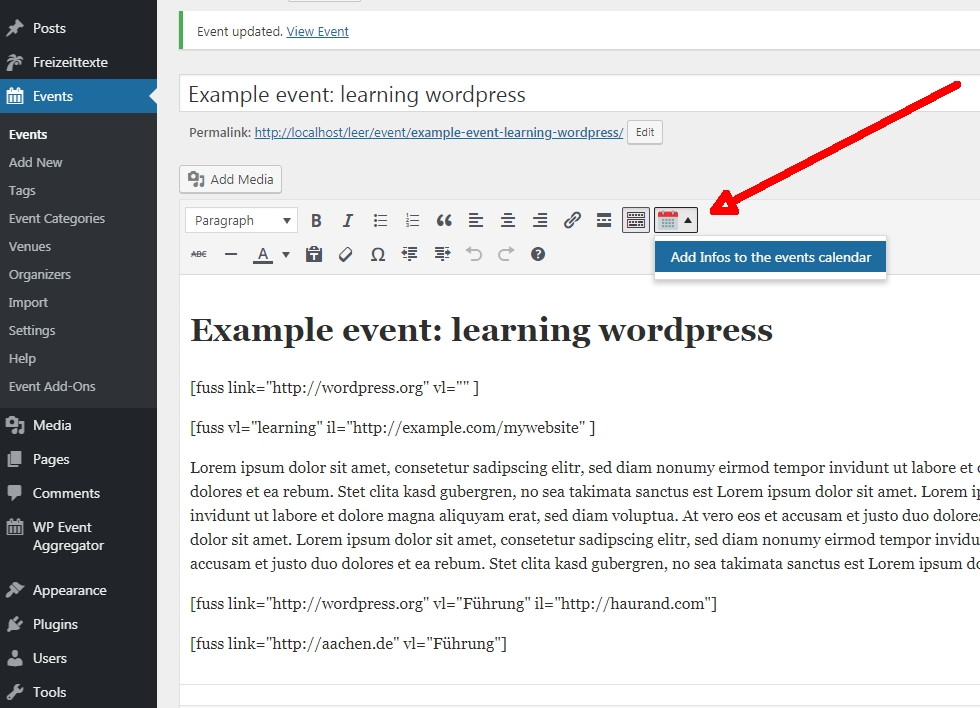This screenshot has width=980, height=708.
Task: Open the View Event link
Action: [318, 32]
